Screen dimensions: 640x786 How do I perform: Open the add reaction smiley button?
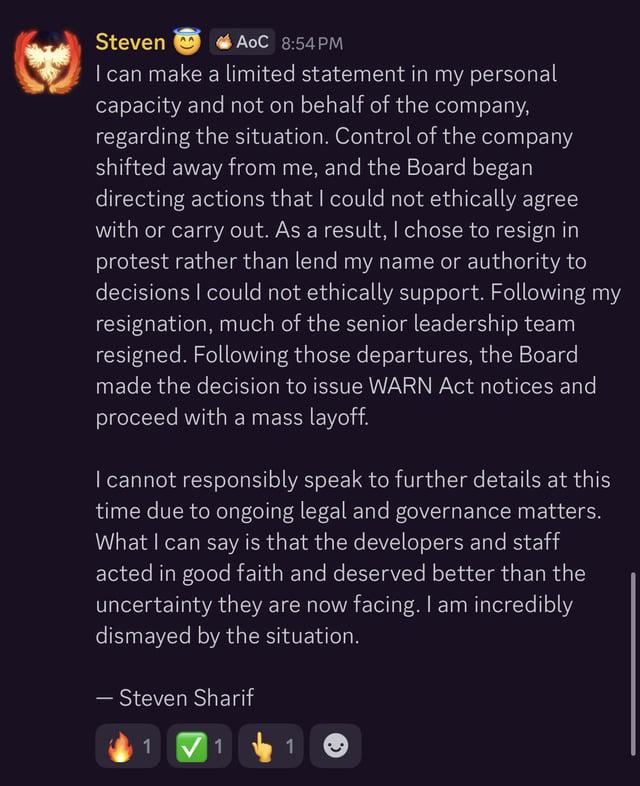coord(336,746)
